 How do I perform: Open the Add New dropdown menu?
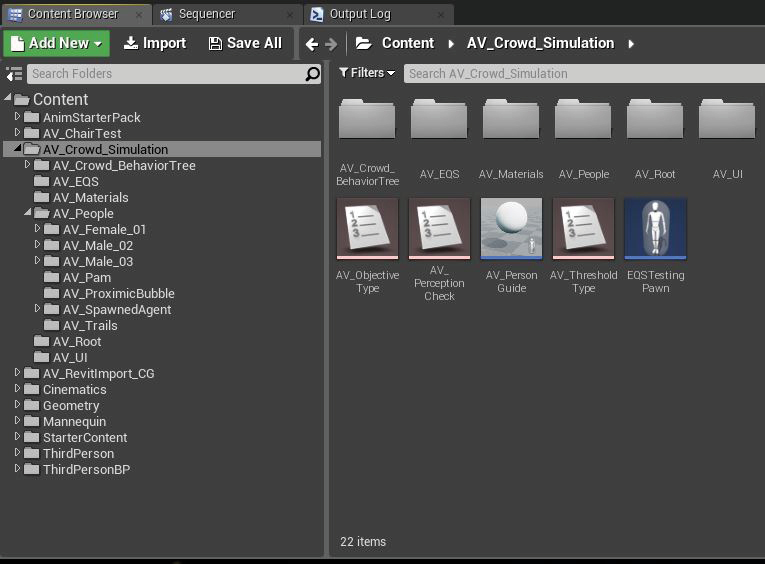point(57,43)
